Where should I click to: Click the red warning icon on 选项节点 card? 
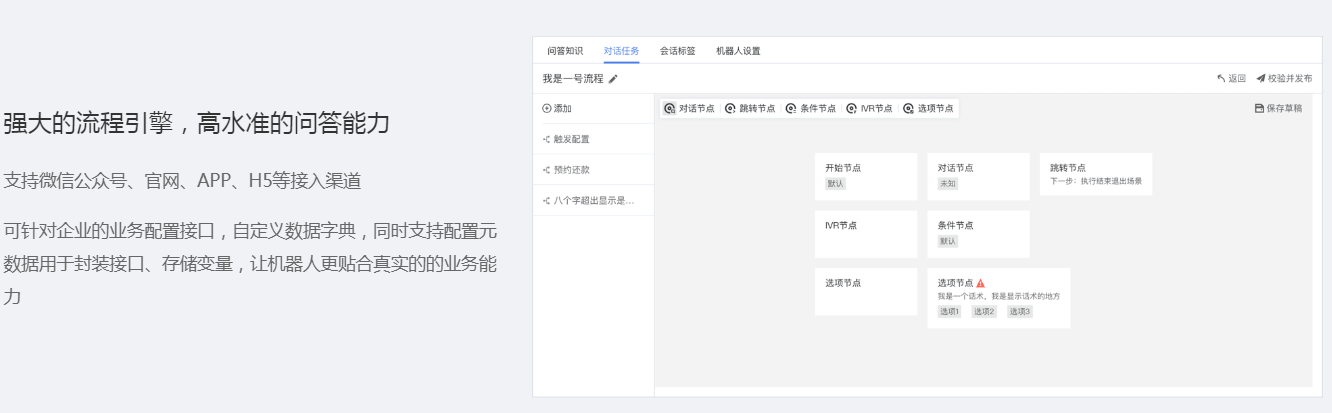coord(980,283)
